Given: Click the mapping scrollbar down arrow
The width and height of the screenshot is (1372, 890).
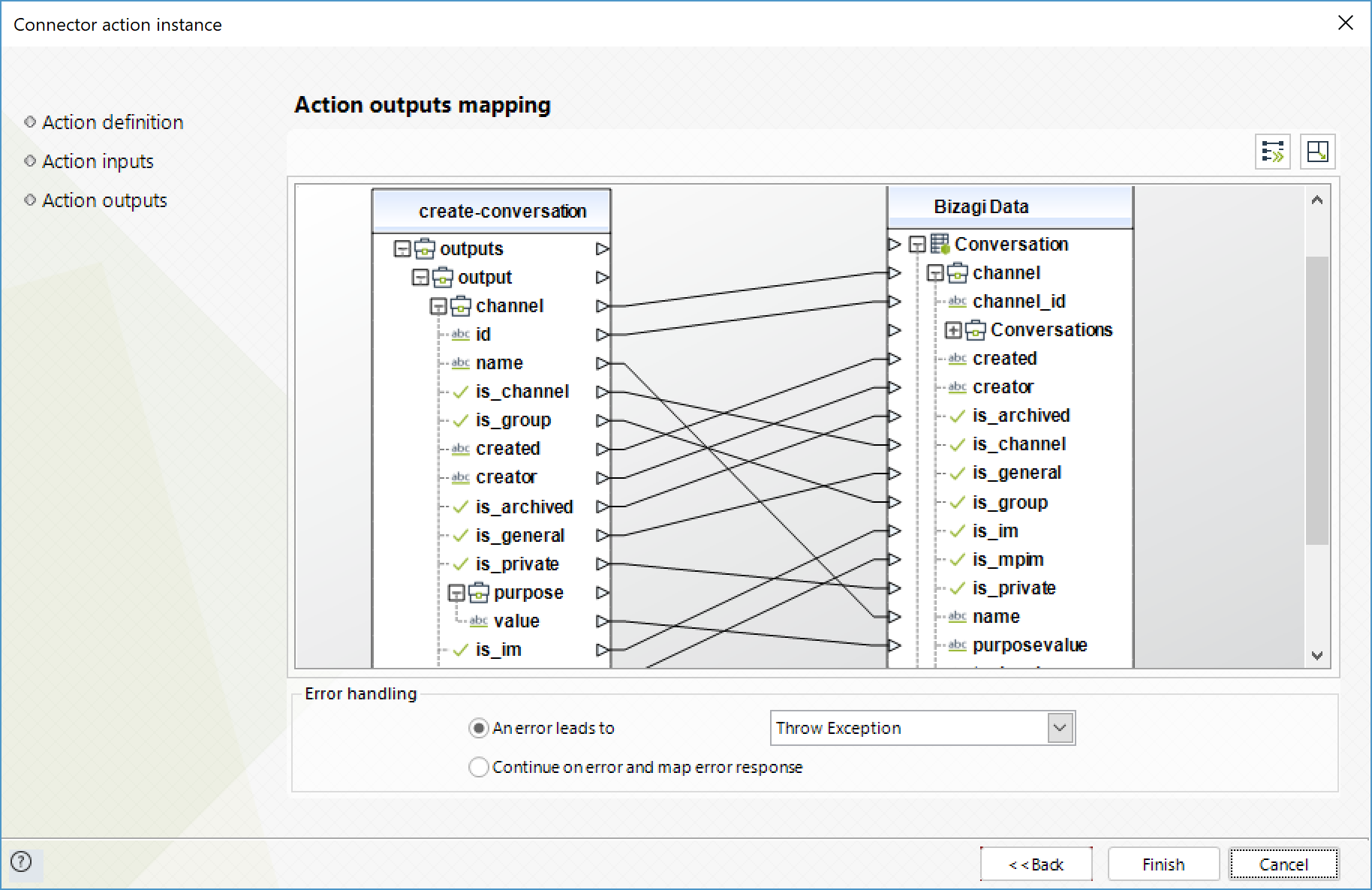Looking at the screenshot, I should (1317, 655).
